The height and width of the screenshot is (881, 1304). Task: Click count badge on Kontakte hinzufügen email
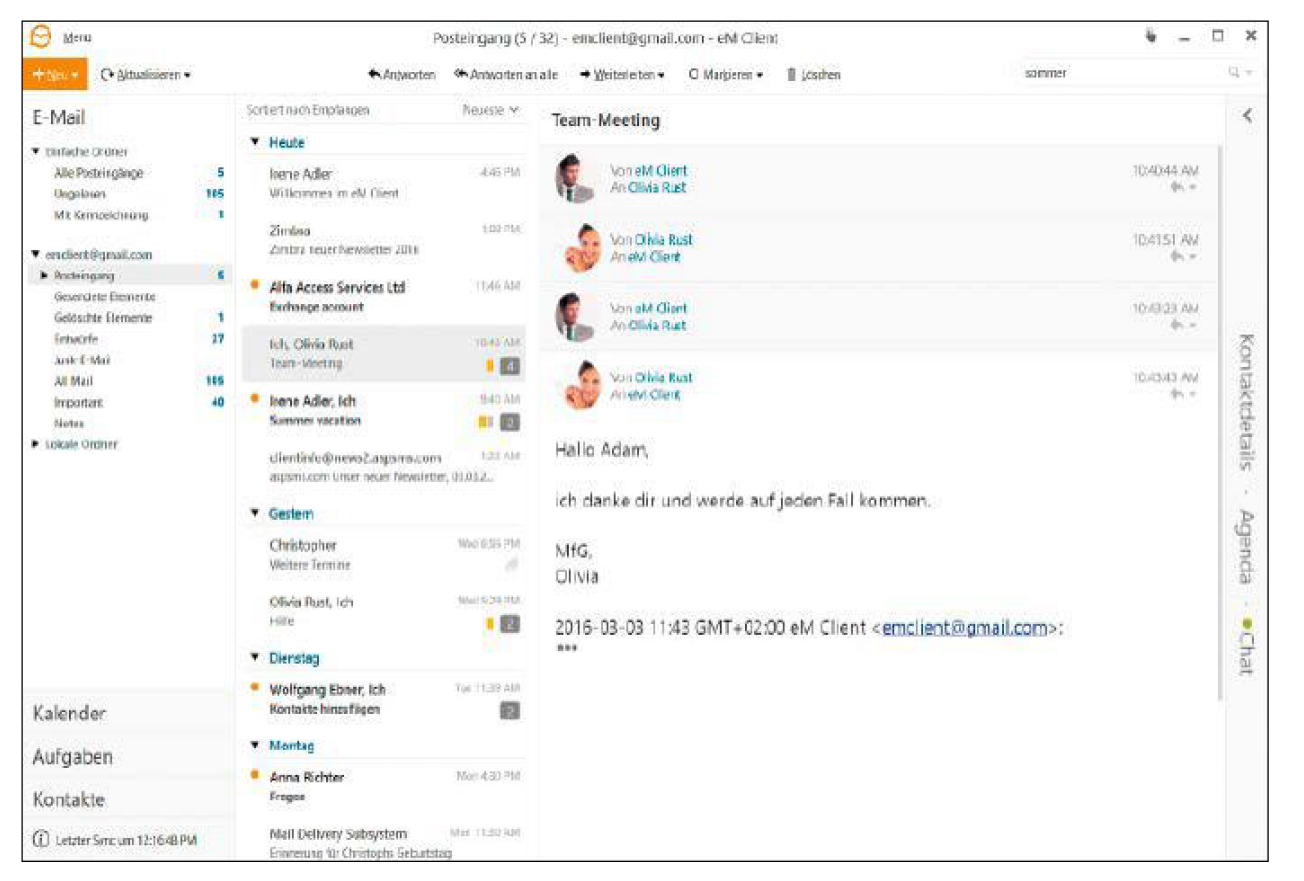coord(510,711)
